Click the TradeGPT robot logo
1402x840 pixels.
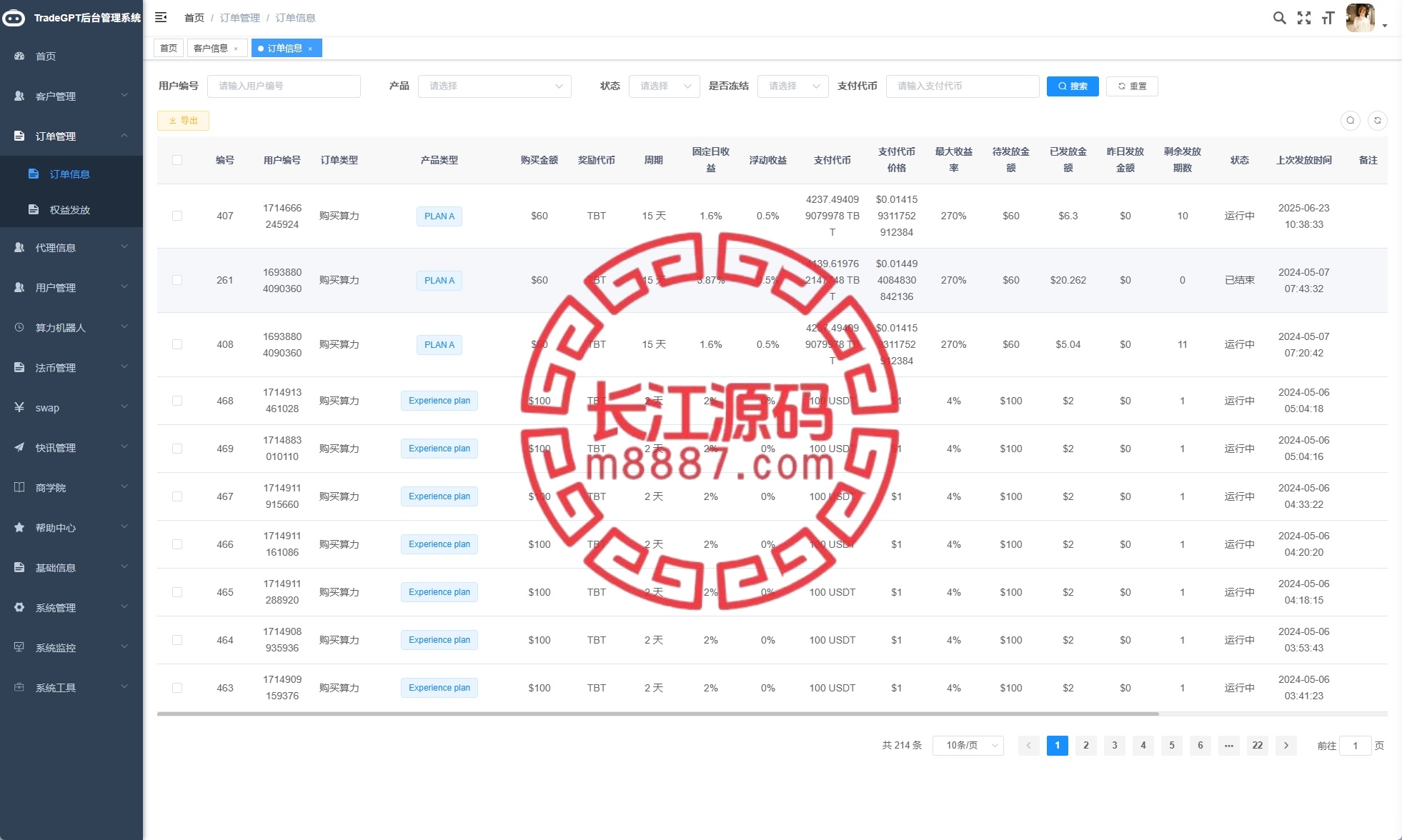point(14,18)
